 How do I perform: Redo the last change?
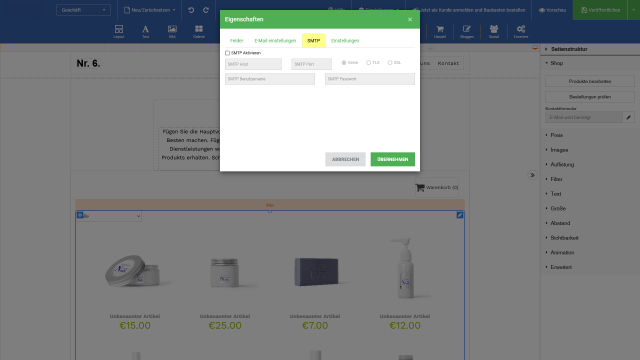[206, 10]
